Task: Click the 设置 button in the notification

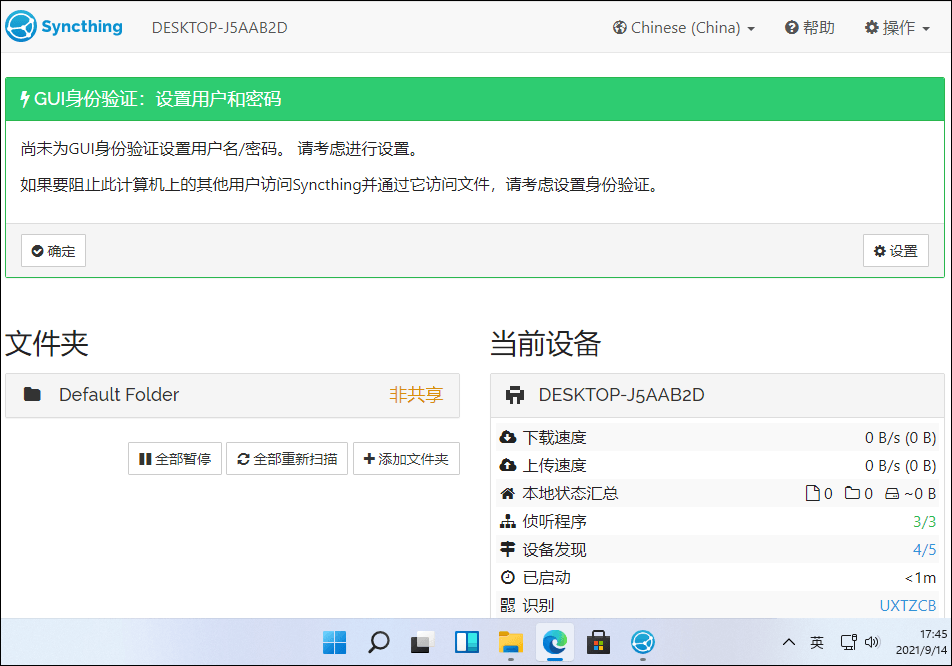Action: tap(896, 251)
